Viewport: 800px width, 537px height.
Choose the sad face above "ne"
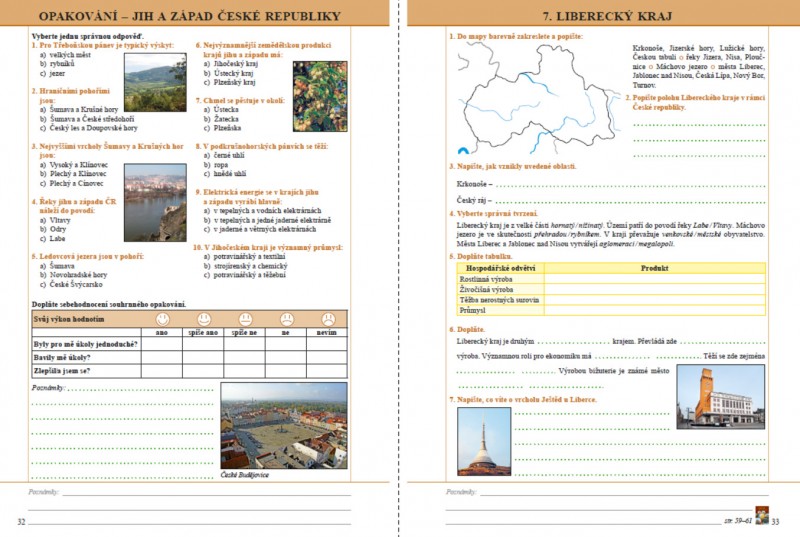[286, 317]
